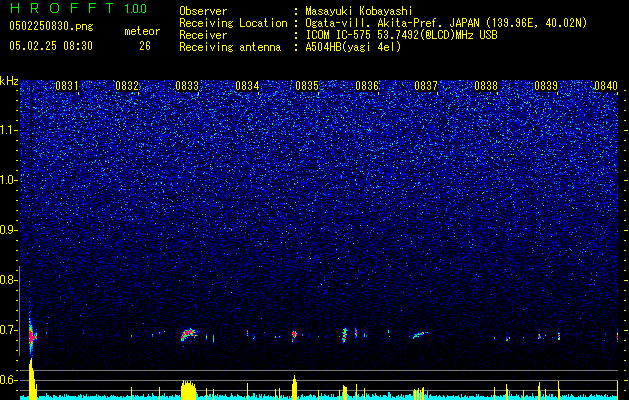The height and width of the screenshot is (400, 629).
Task: Click the 0.7 kHz axis label
Action: (8, 330)
